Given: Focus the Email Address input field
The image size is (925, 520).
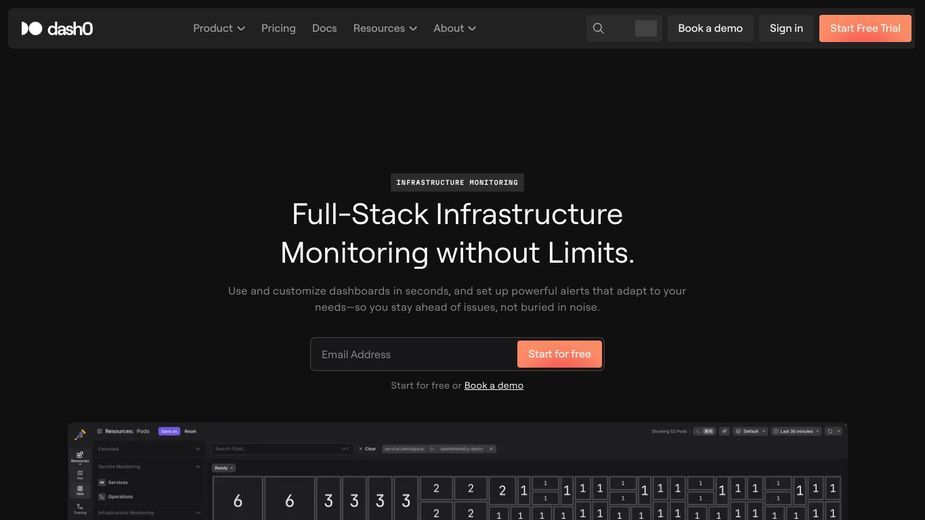Looking at the screenshot, I should pos(413,354).
